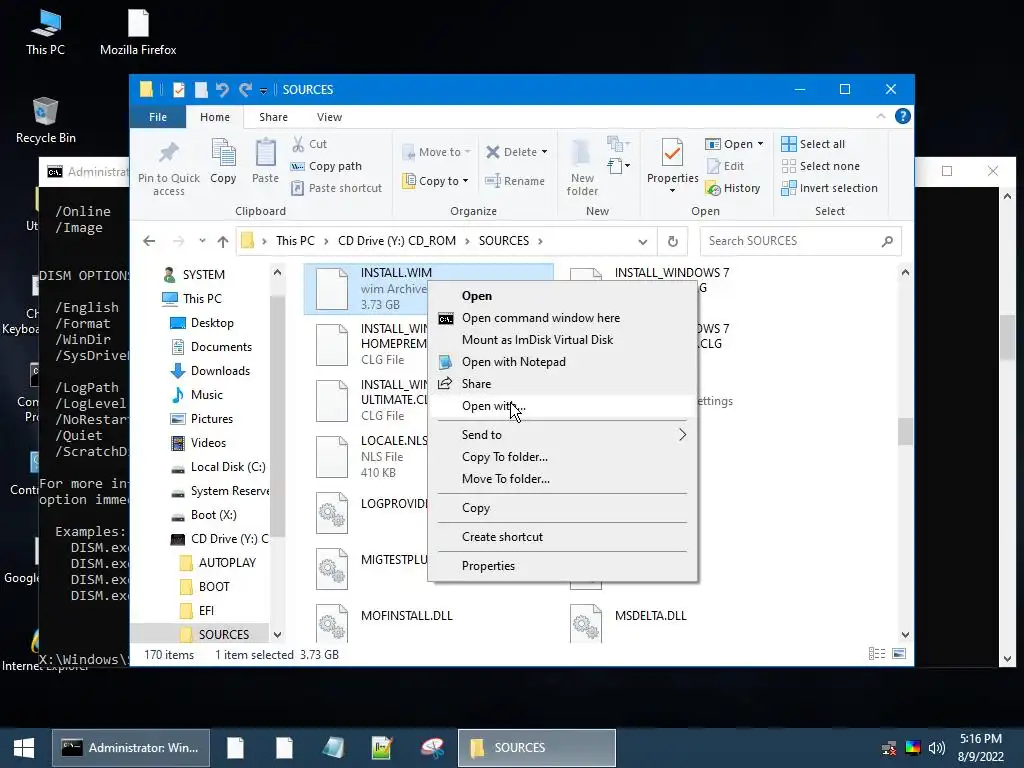Click Properties in the context menu
1024x768 pixels.
[562, 566]
